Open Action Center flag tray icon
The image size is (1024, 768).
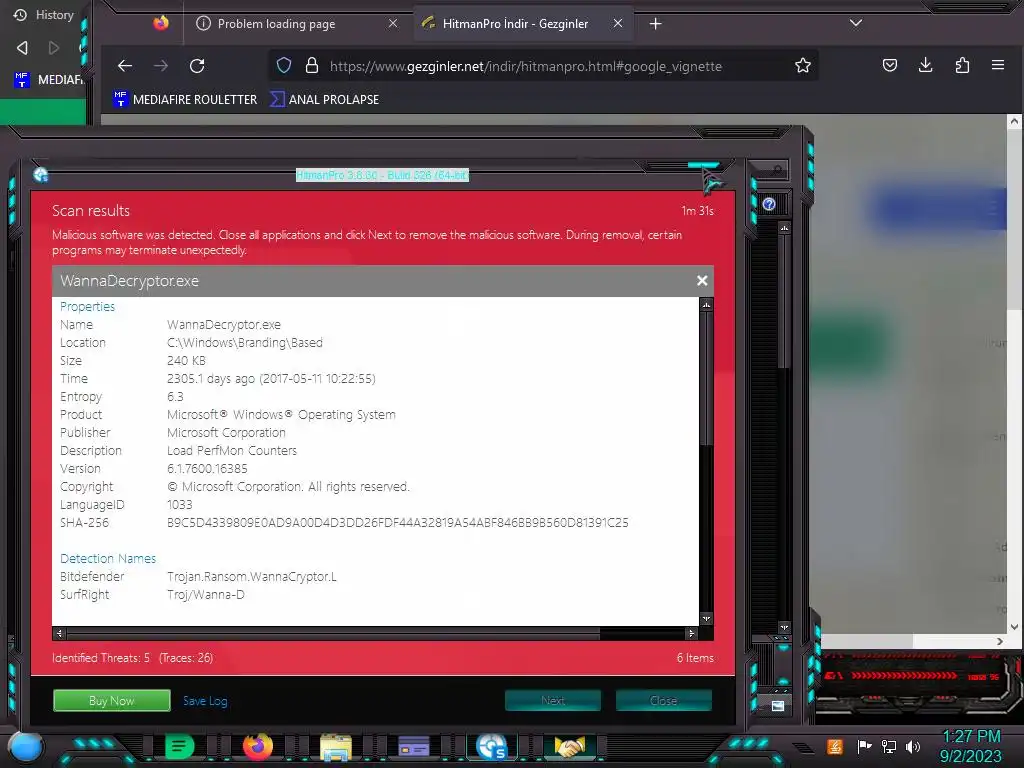[x=865, y=746]
